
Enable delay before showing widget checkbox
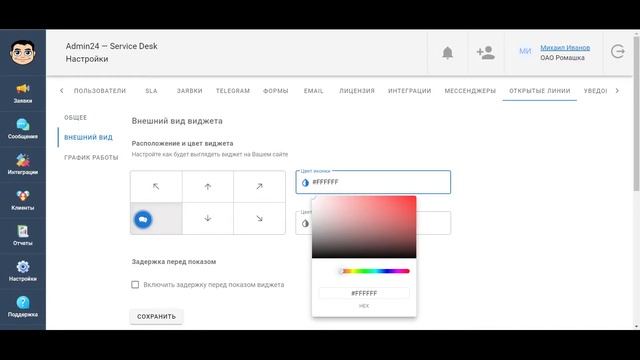(x=135, y=284)
